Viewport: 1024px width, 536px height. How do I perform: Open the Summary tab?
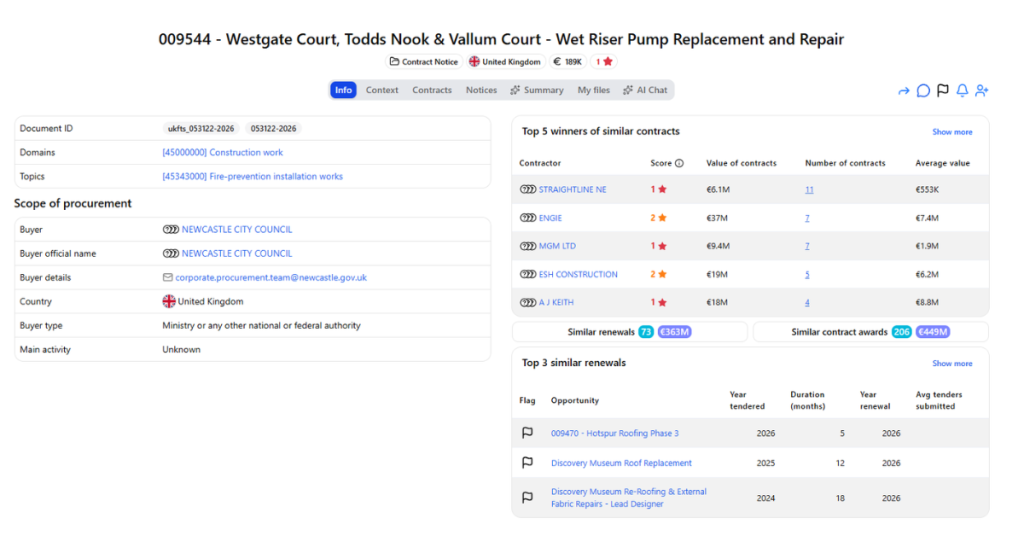(x=537, y=90)
